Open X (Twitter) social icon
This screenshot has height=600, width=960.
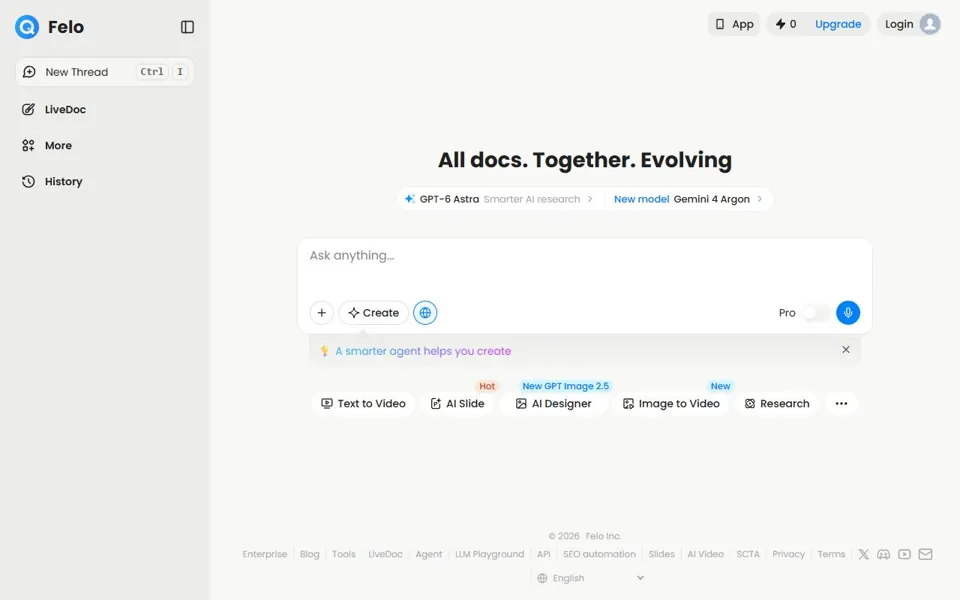(x=863, y=554)
